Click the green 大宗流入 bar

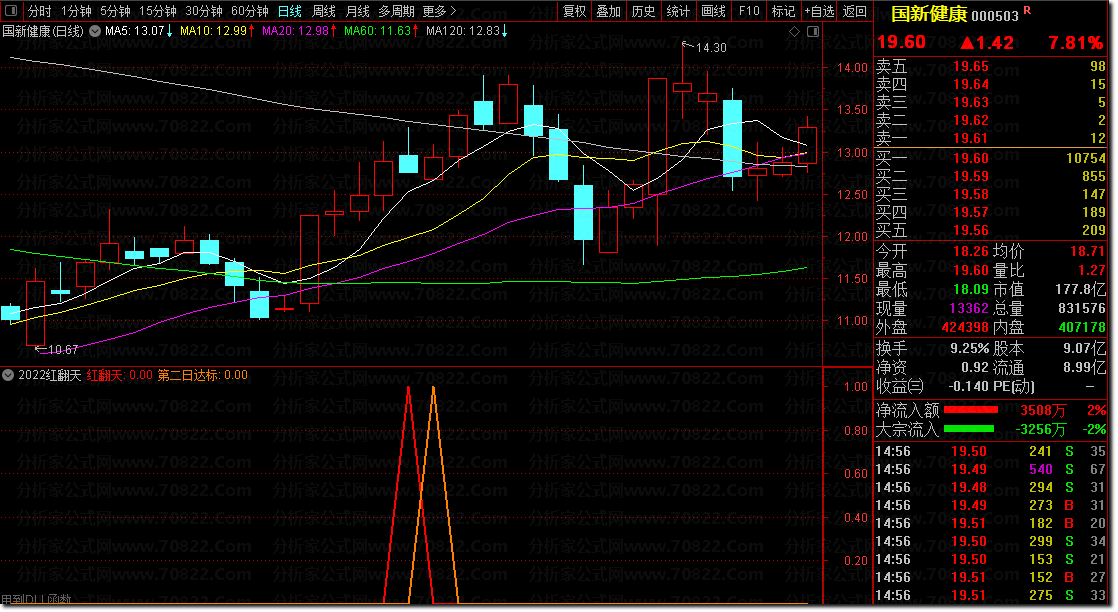point(969,429)
